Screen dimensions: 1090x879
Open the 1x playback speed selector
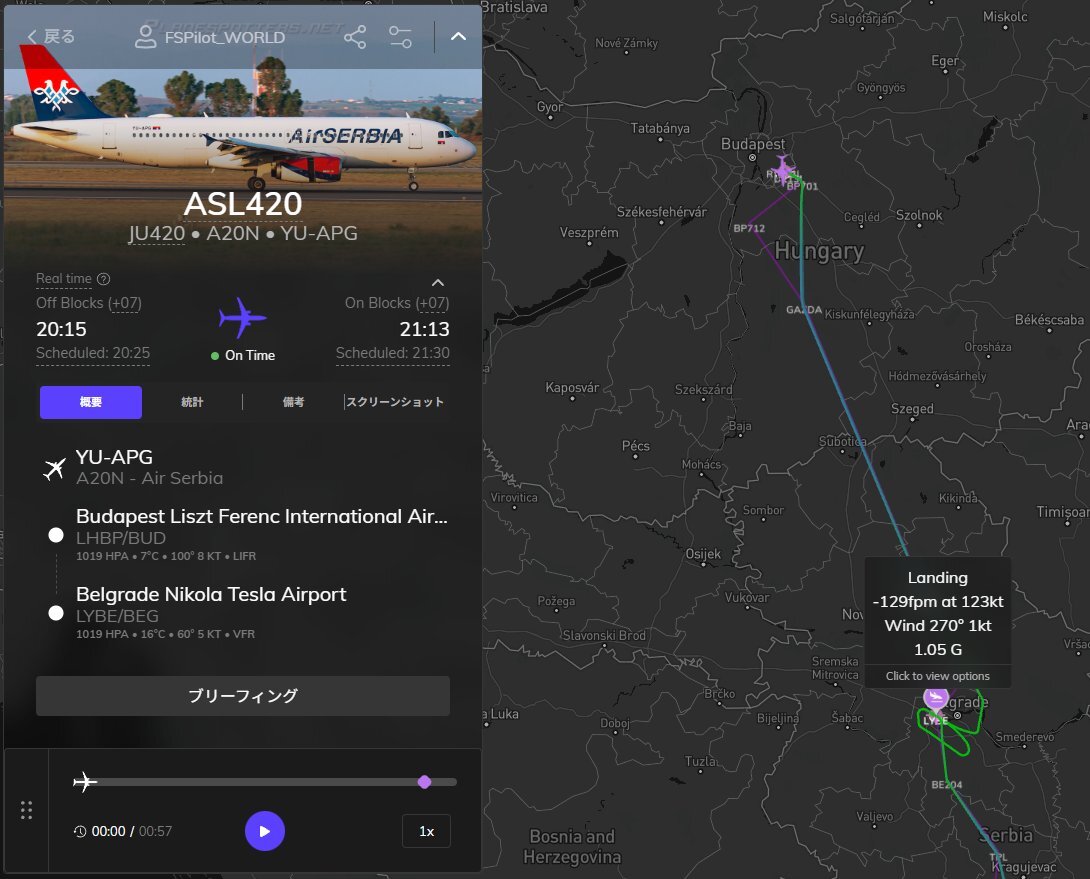coord(426,831)
